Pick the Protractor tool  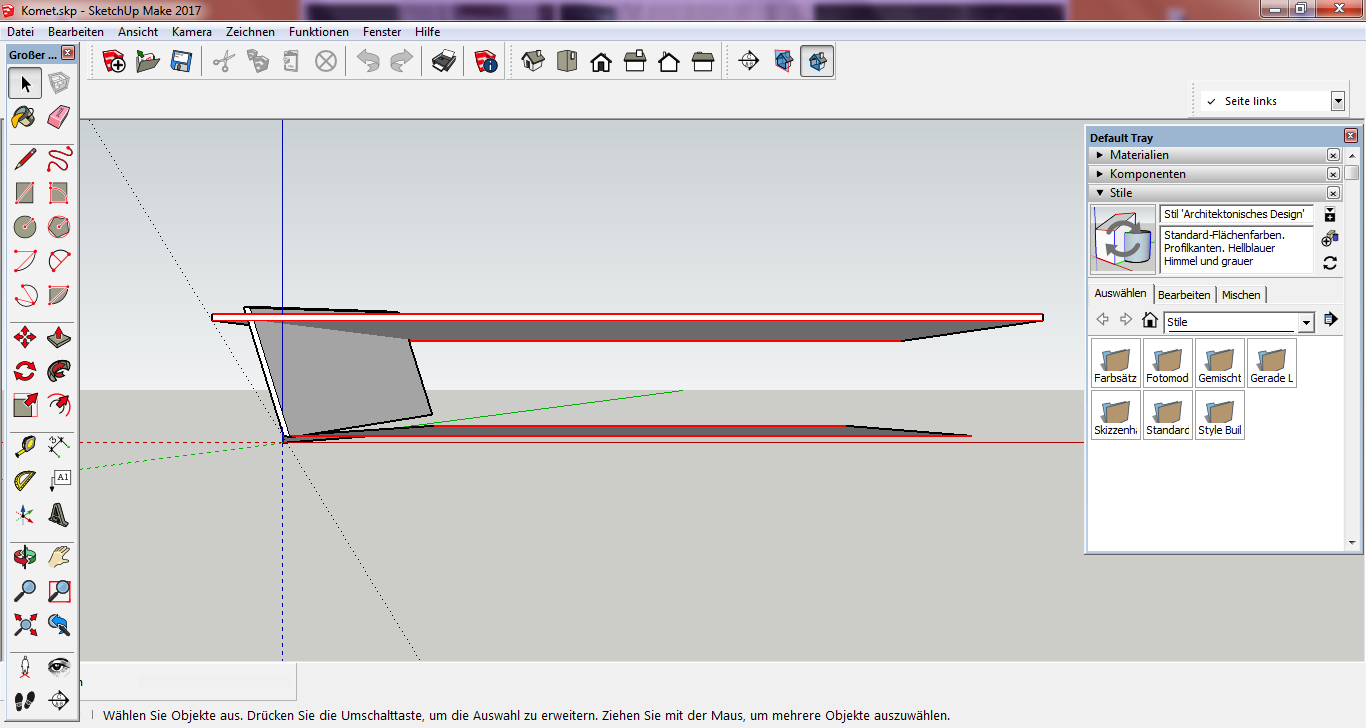tap(25, 481)
